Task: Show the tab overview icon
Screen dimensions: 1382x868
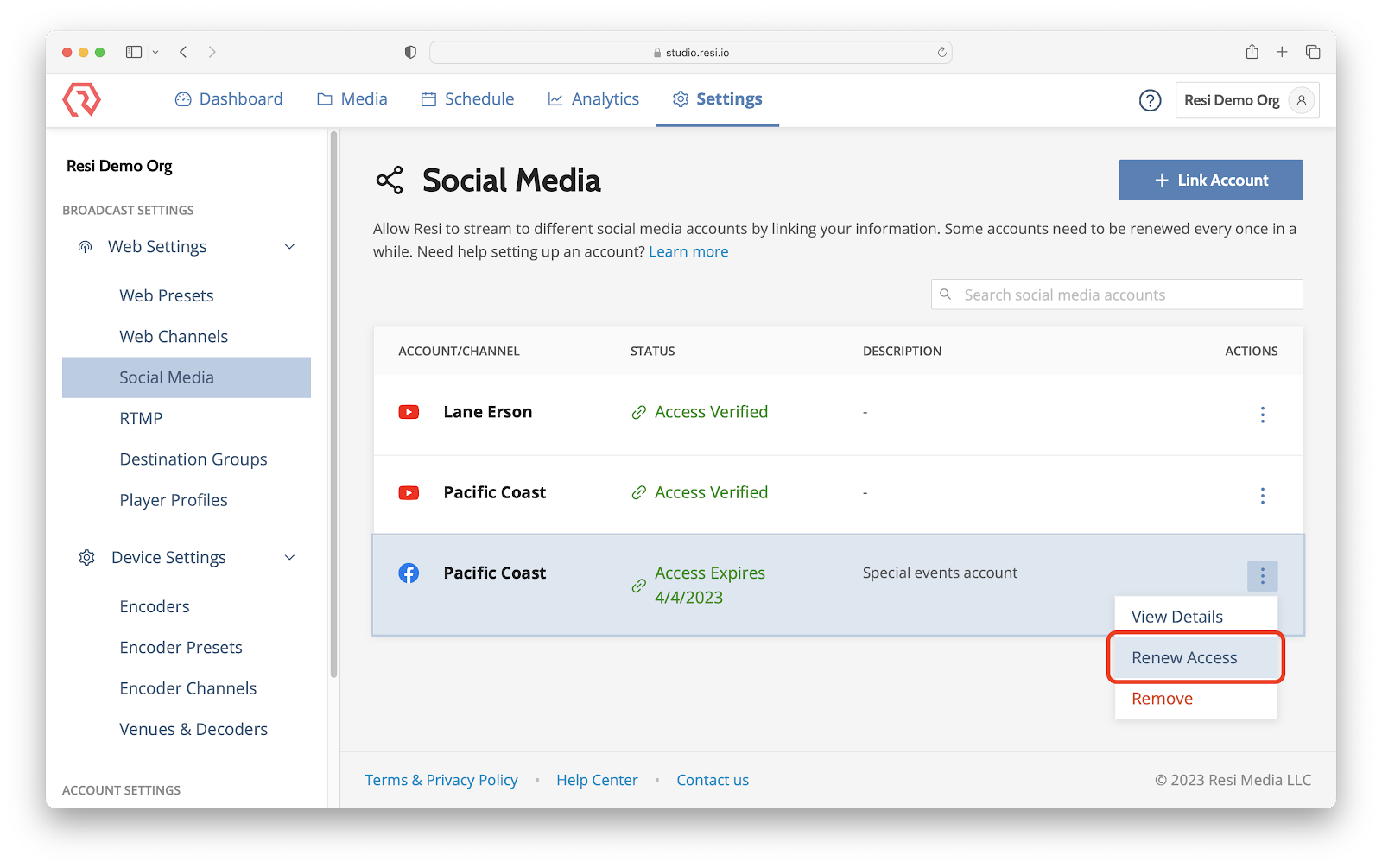Action: (x=1313, y=52)
